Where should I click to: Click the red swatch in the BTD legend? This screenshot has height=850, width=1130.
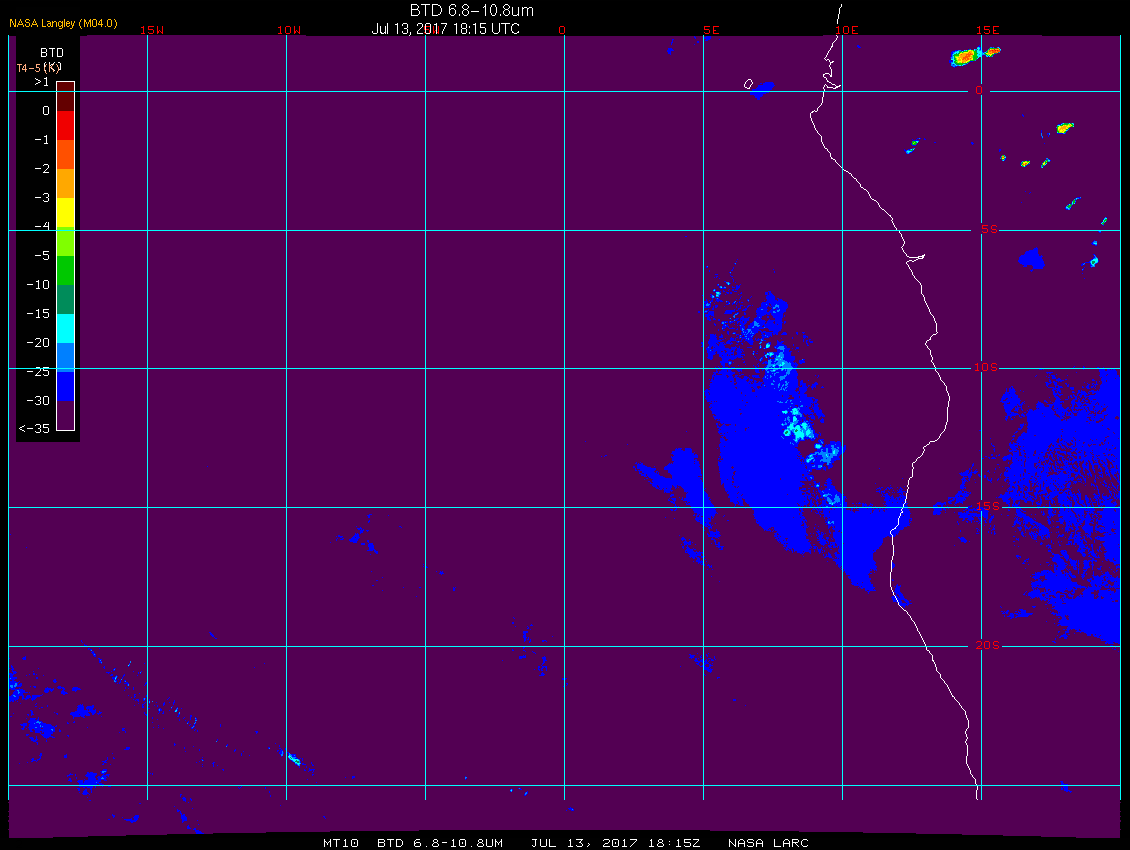pos(66,125)
